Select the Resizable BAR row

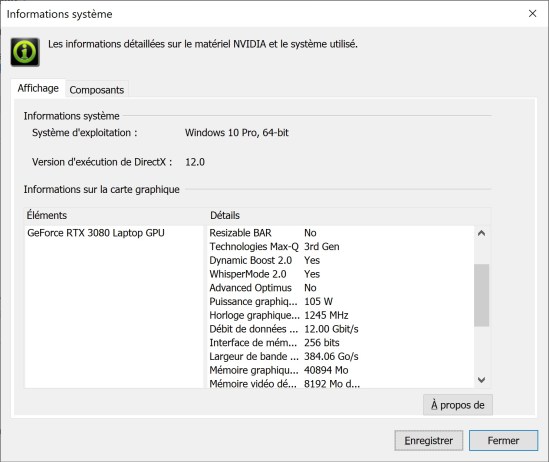pyautogui.click(x=341, y=233)
